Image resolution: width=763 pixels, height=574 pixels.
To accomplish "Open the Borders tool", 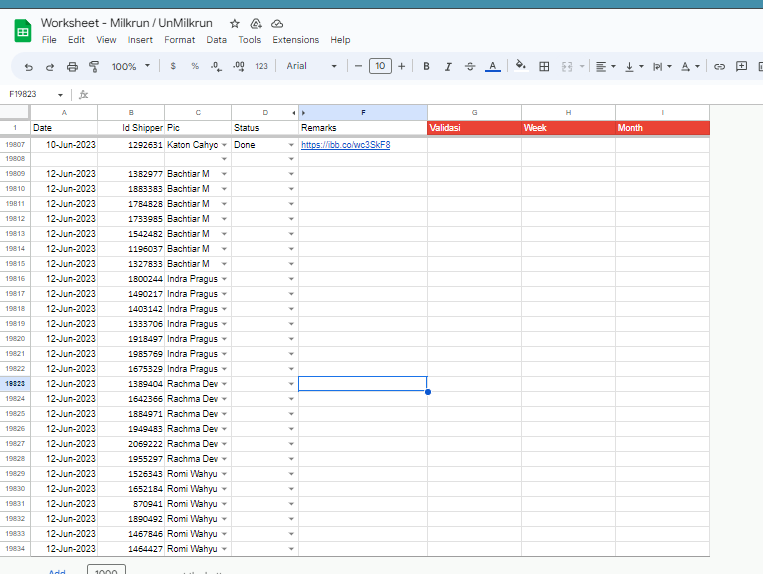I will tap(544, 67).
